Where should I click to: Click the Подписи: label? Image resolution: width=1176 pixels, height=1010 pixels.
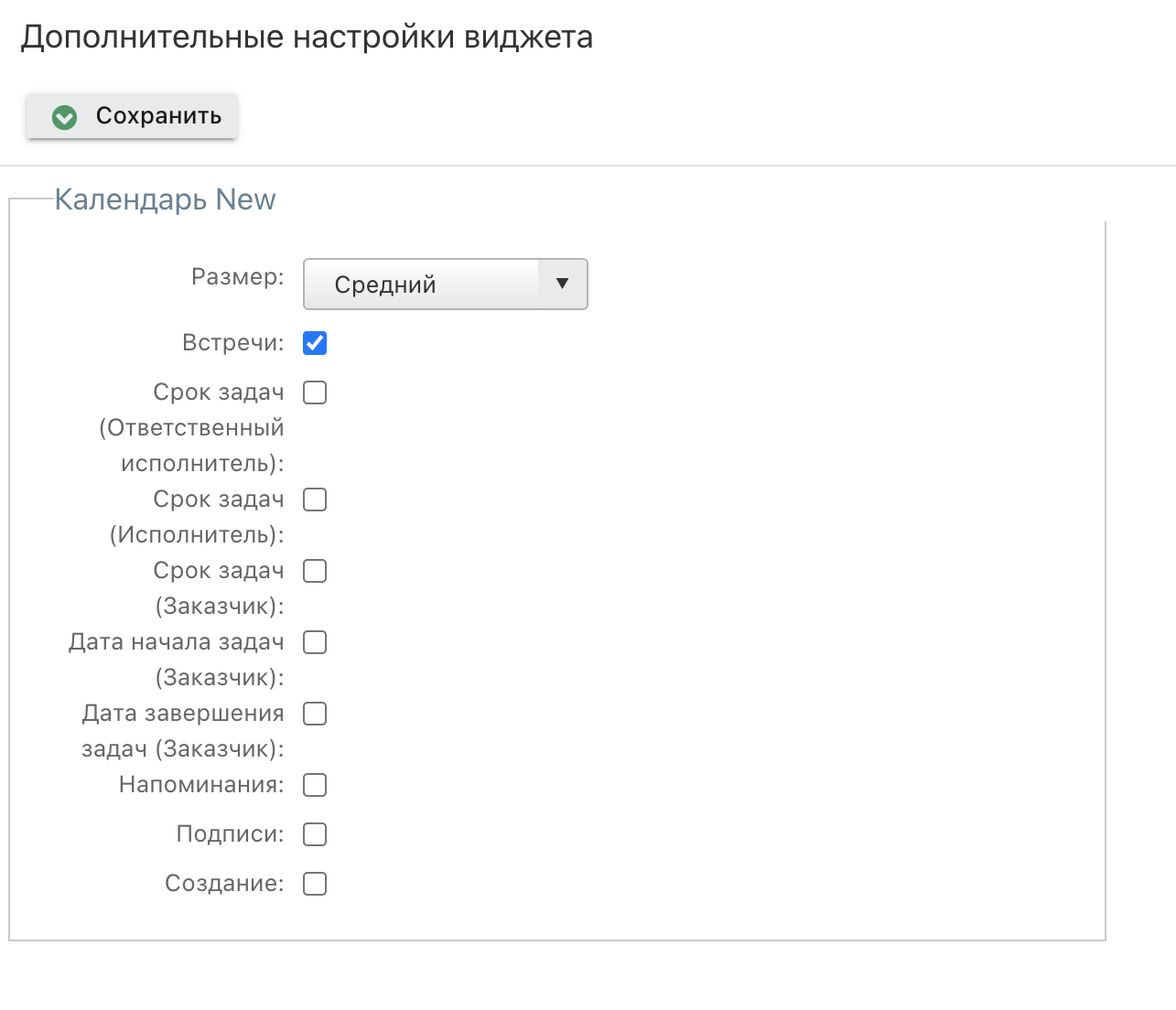click(231, 834)
